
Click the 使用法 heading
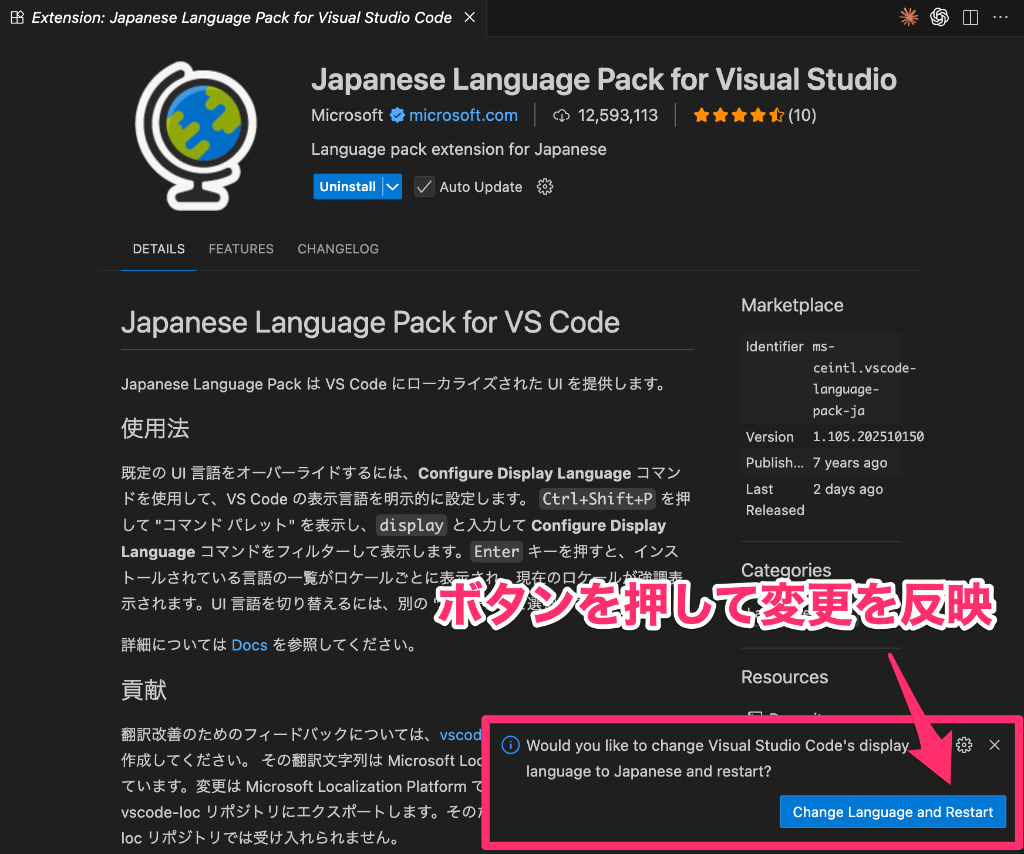pos(155,428)
